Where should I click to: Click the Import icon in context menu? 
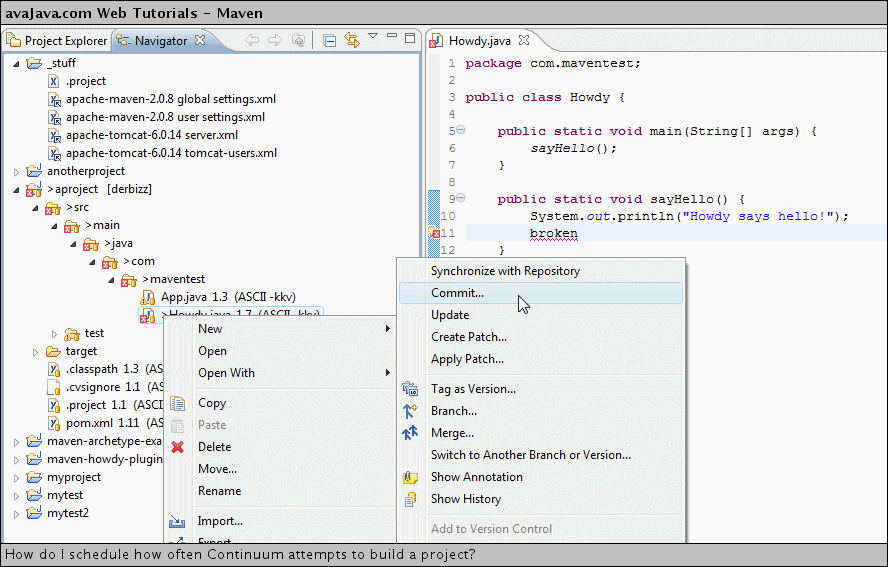tap(177, 521)
